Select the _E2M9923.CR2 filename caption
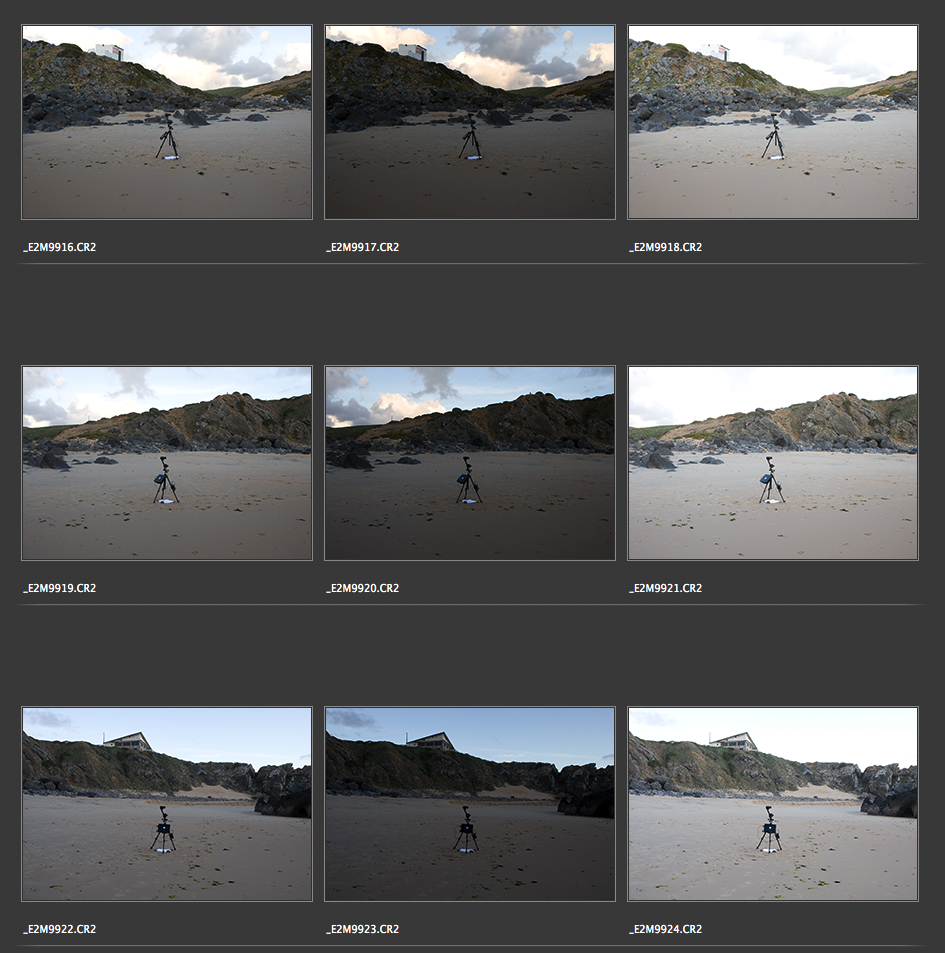Viewport: 945px width, 953px height. pos(363,929)
